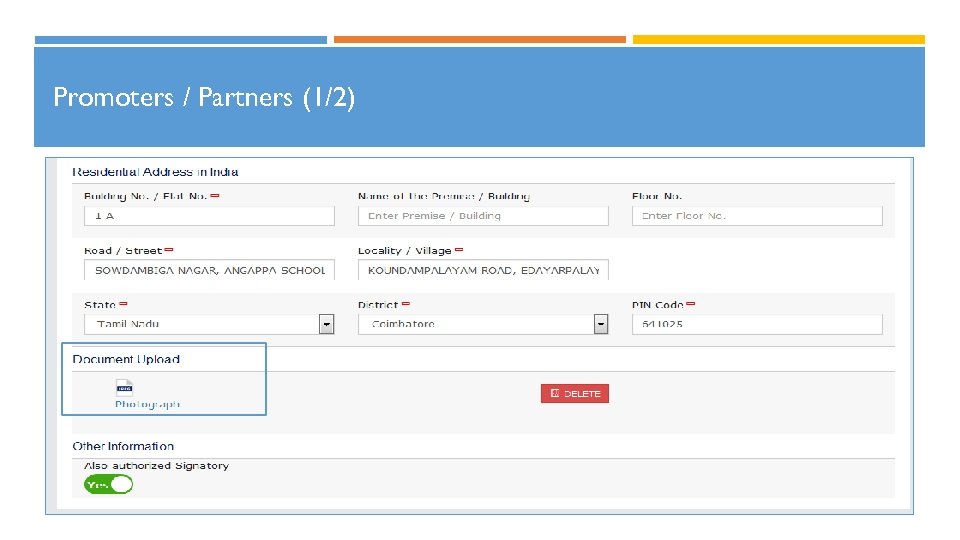Select the Coimbatore district combo box
This screenshot has width=960, height=540.
click(x=483, y=324)
